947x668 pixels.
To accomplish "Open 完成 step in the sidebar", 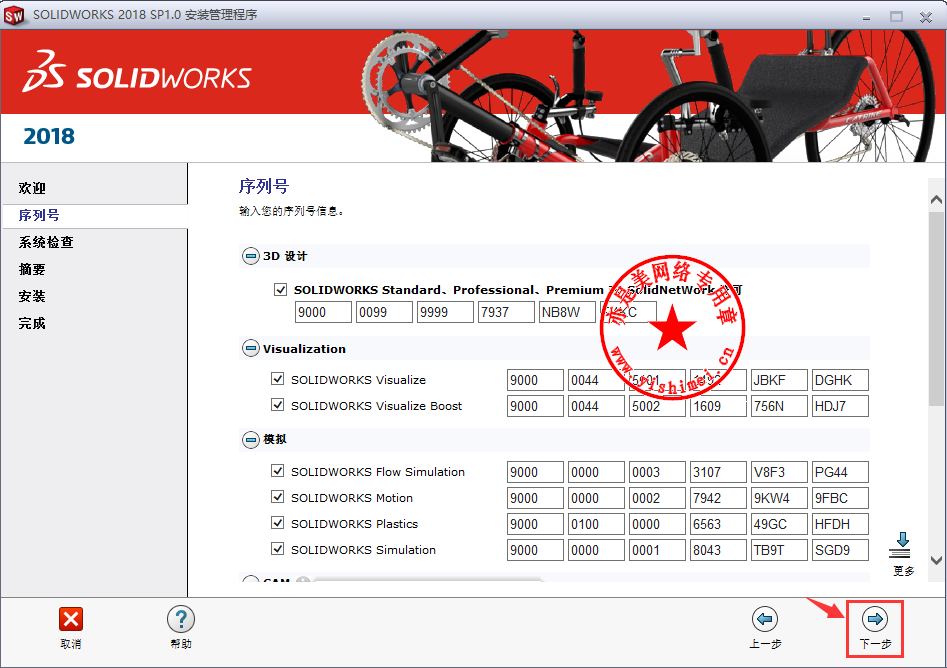I will 32,323.
